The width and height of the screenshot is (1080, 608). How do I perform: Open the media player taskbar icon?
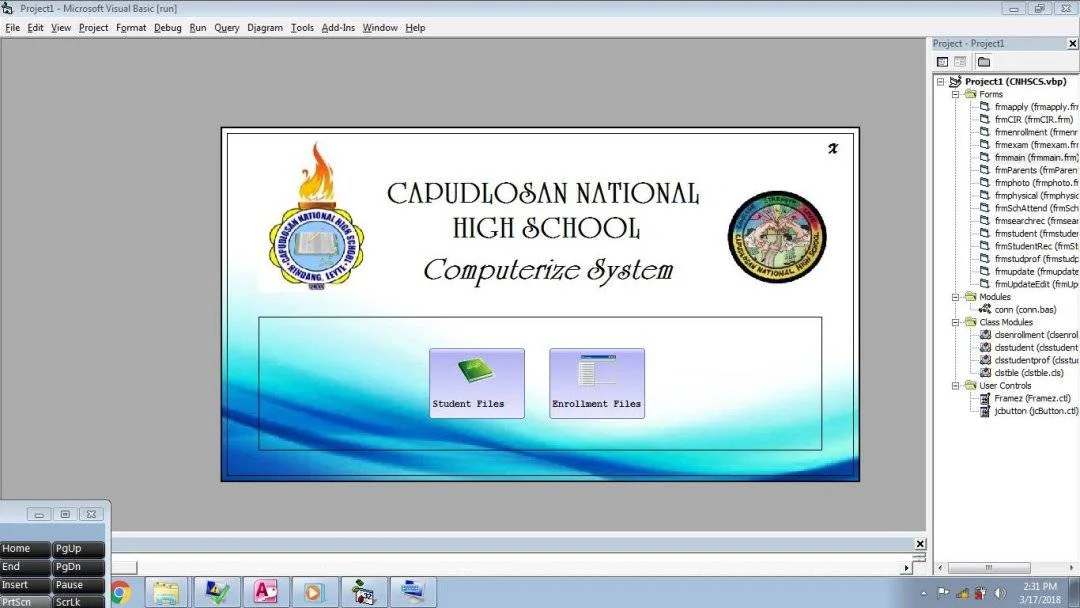(314, 593)
